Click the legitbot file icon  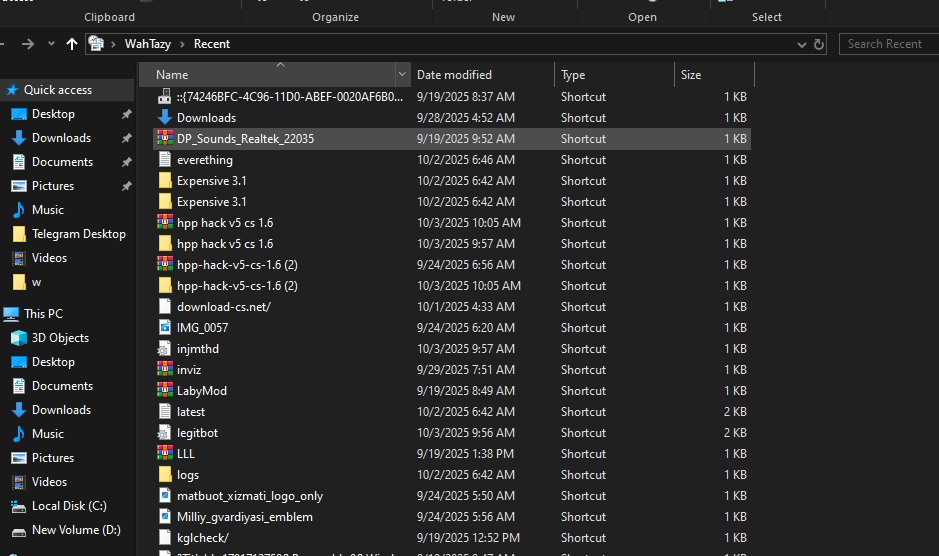coord(165,433)
